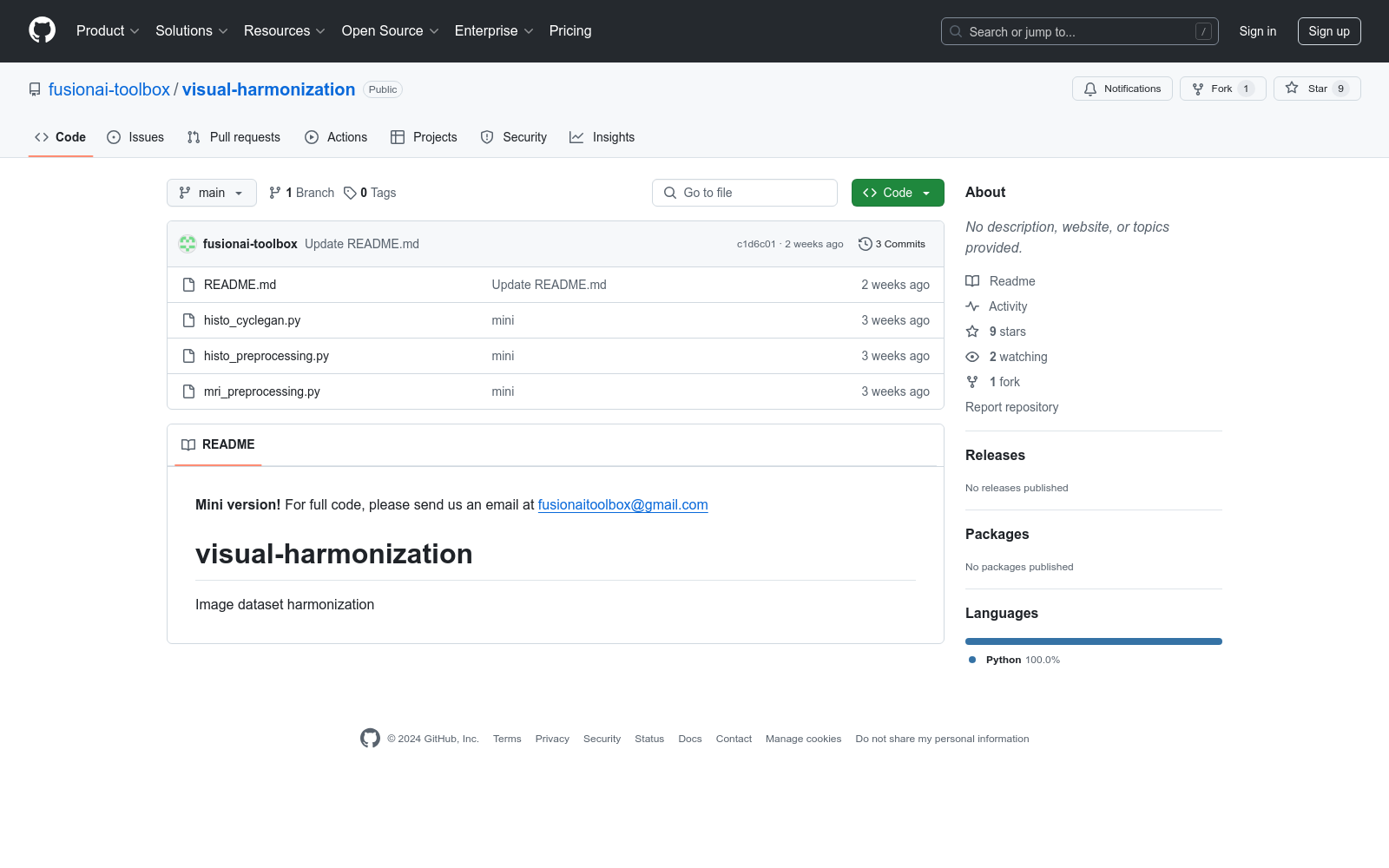Click the repository icon beside fusionai-toolbox

(35, 89)
